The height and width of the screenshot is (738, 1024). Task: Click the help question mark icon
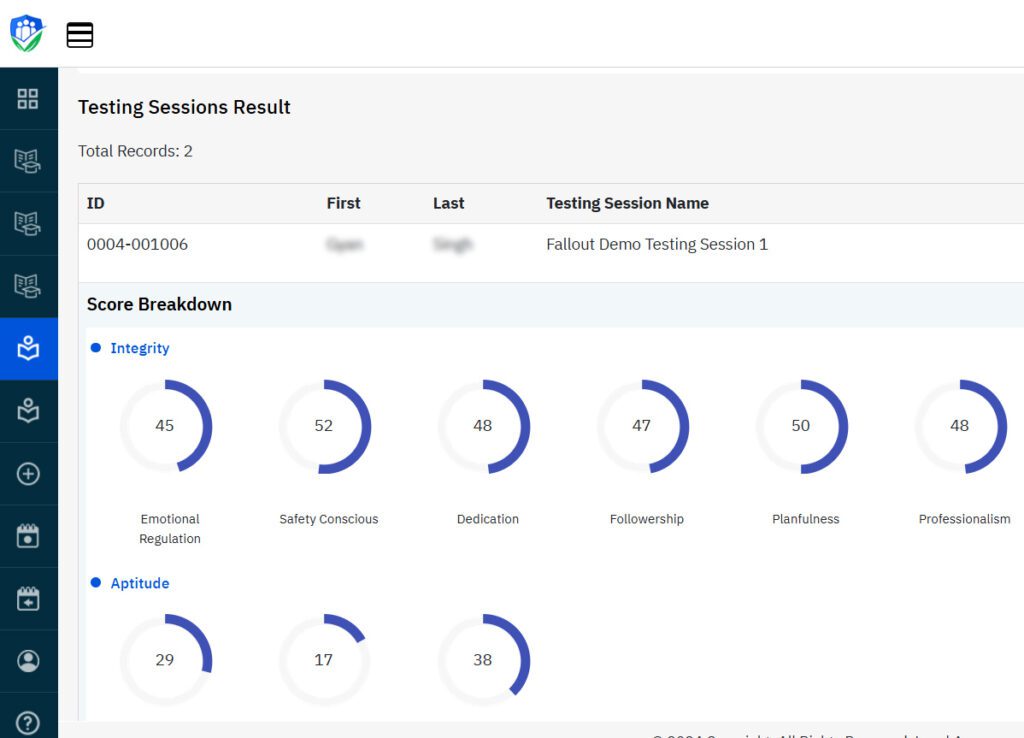point(29,720)
